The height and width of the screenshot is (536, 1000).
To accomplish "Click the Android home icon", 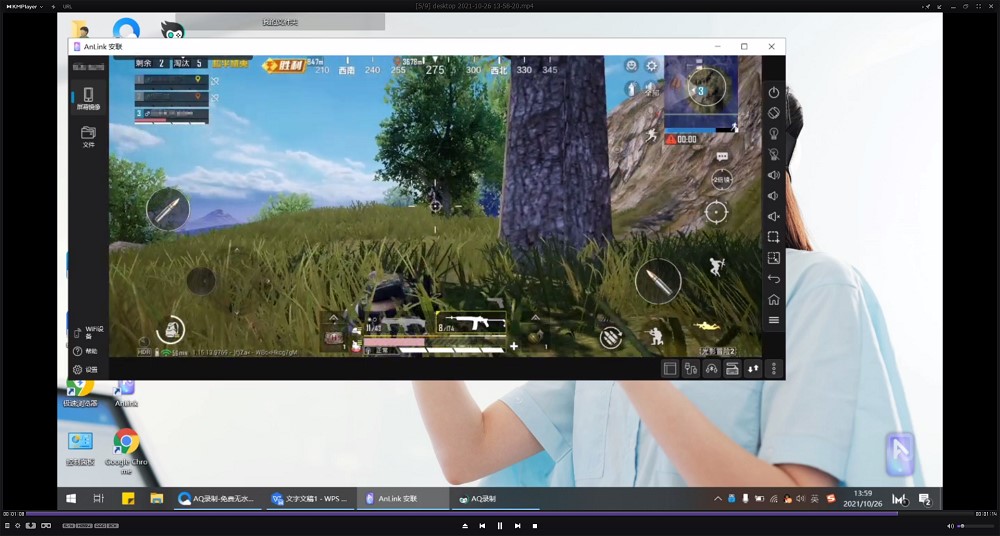I will coord(774,299).
